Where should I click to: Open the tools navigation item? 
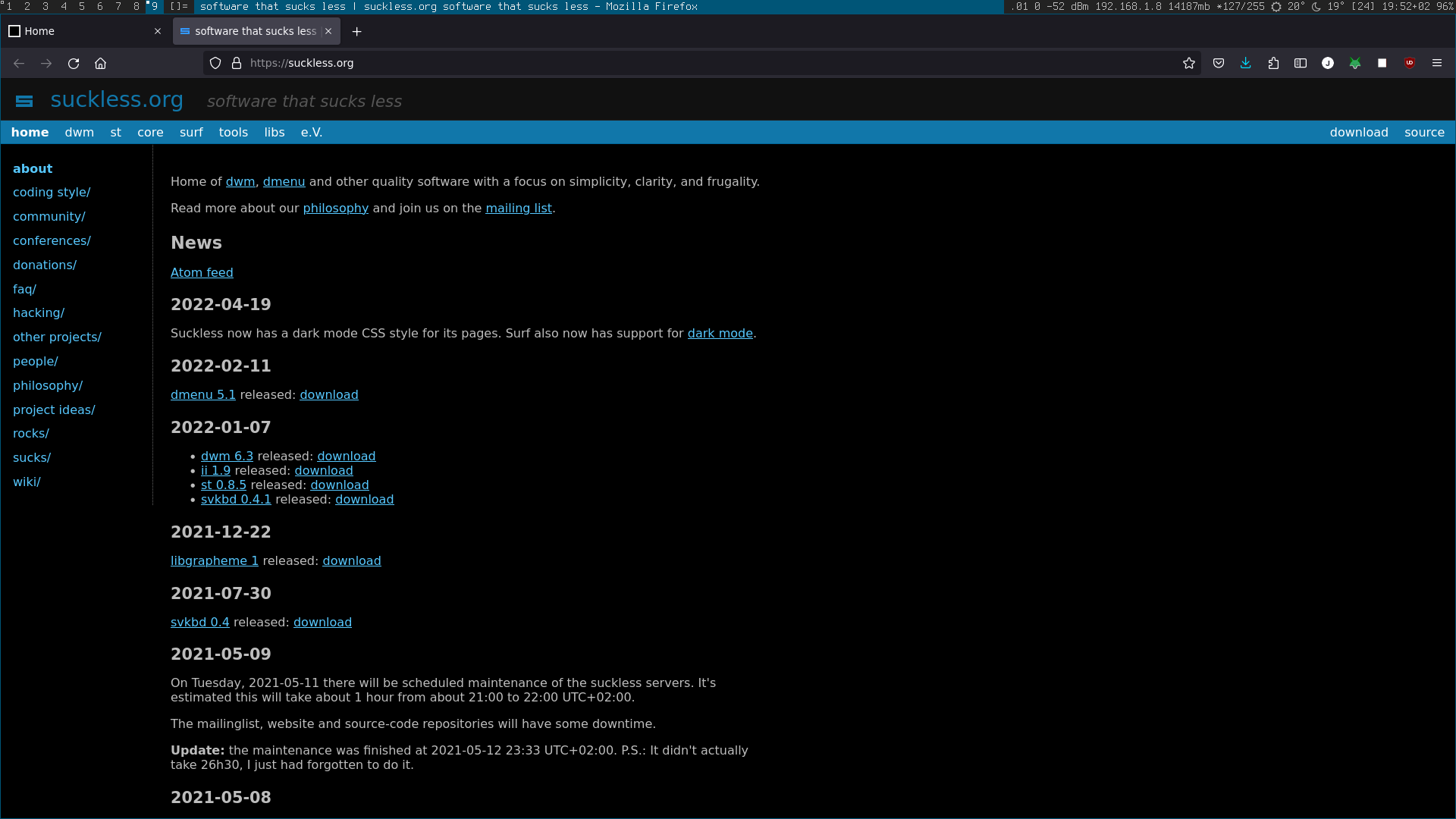[234, 133]
